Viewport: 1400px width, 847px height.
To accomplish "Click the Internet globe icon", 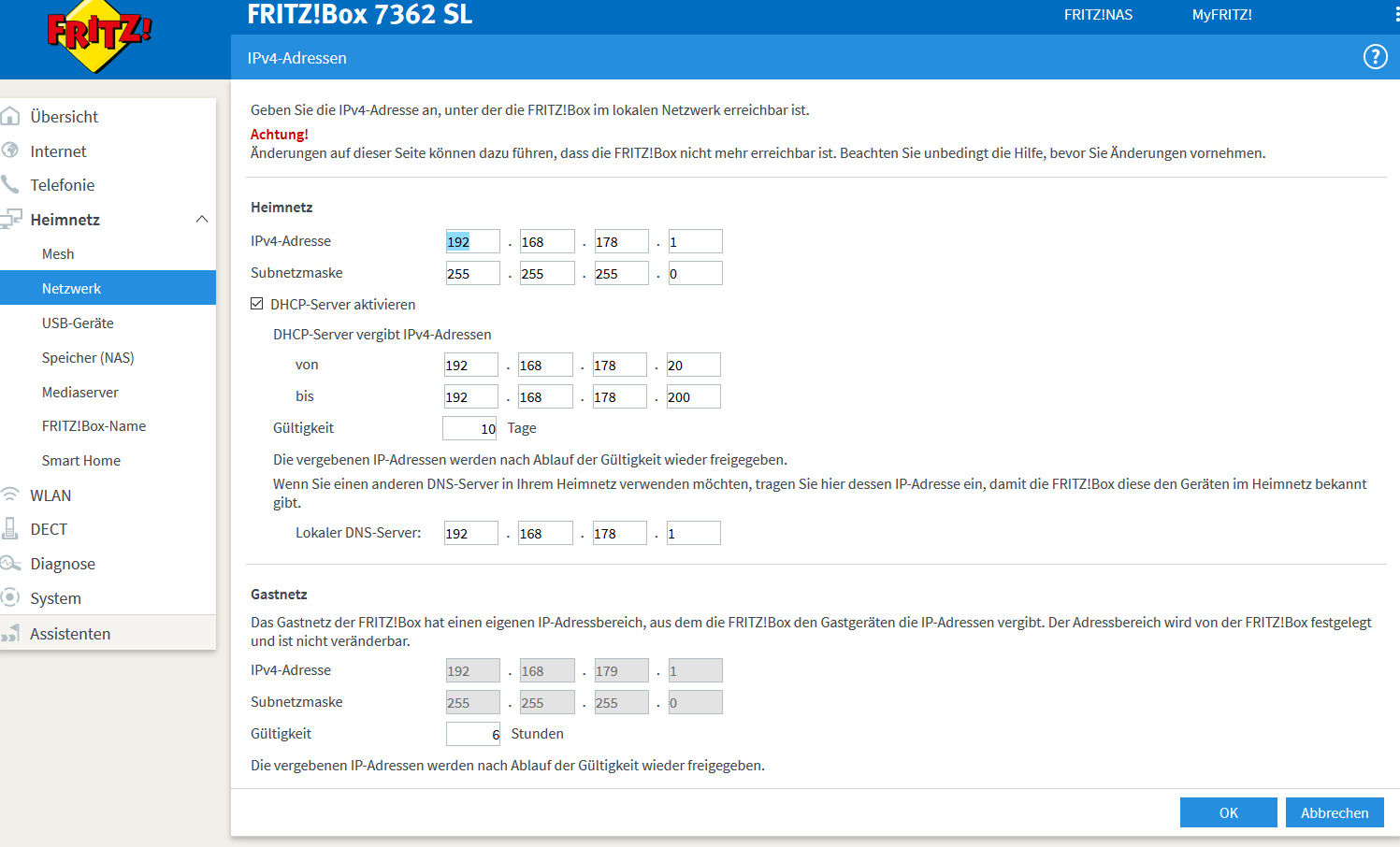I will pos(10,151).
